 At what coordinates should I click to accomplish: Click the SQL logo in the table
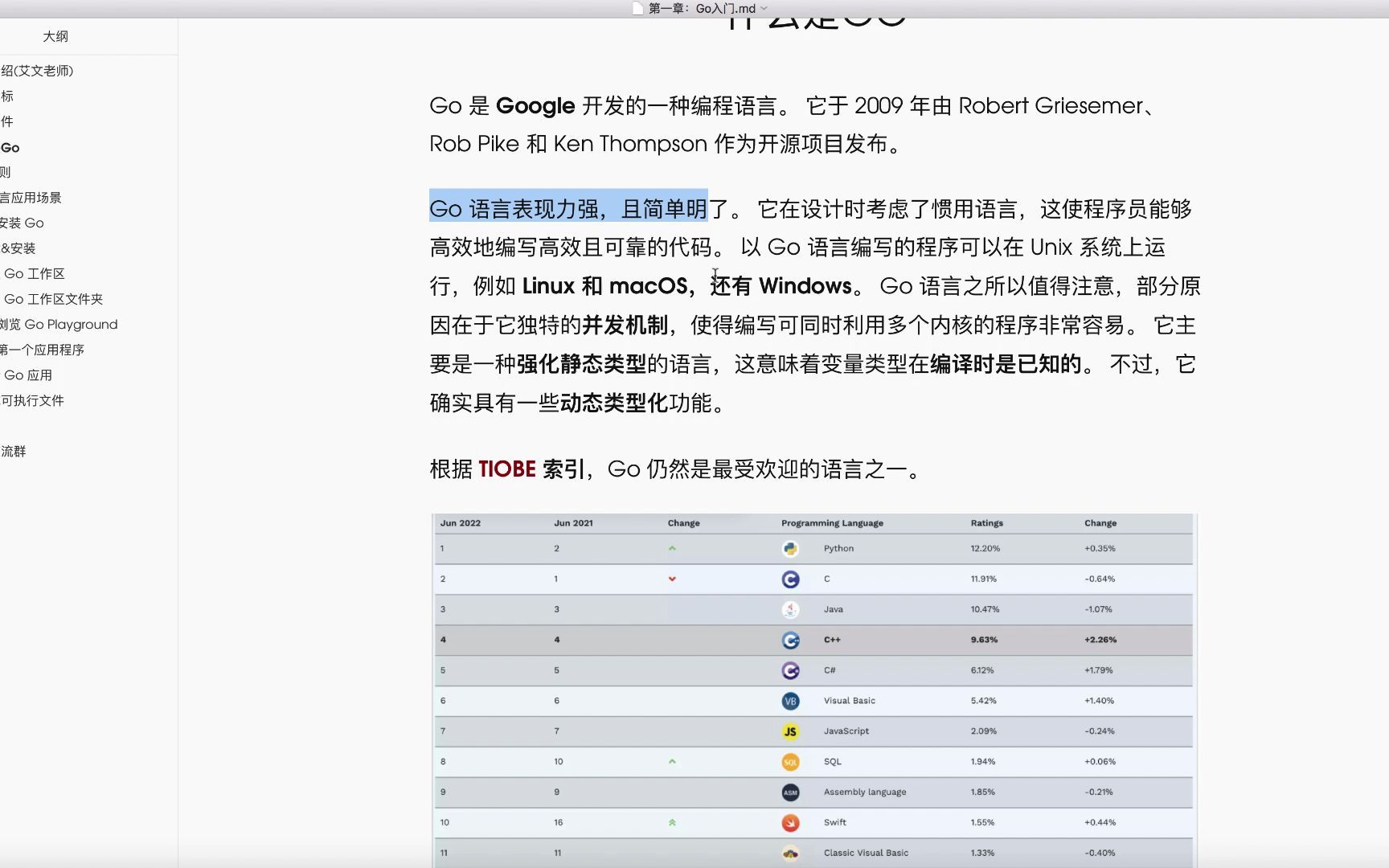pyautogui.click(x=790, y=762)
